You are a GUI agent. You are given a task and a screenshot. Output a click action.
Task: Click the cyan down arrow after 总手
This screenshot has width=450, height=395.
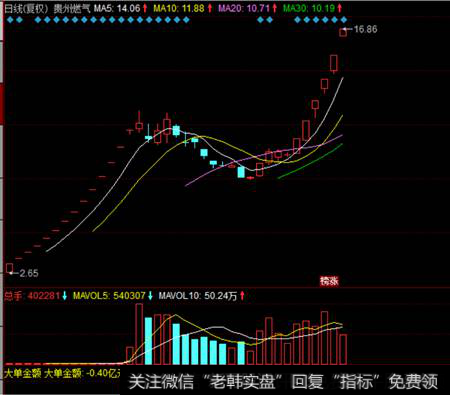click(x=65, y=295)
